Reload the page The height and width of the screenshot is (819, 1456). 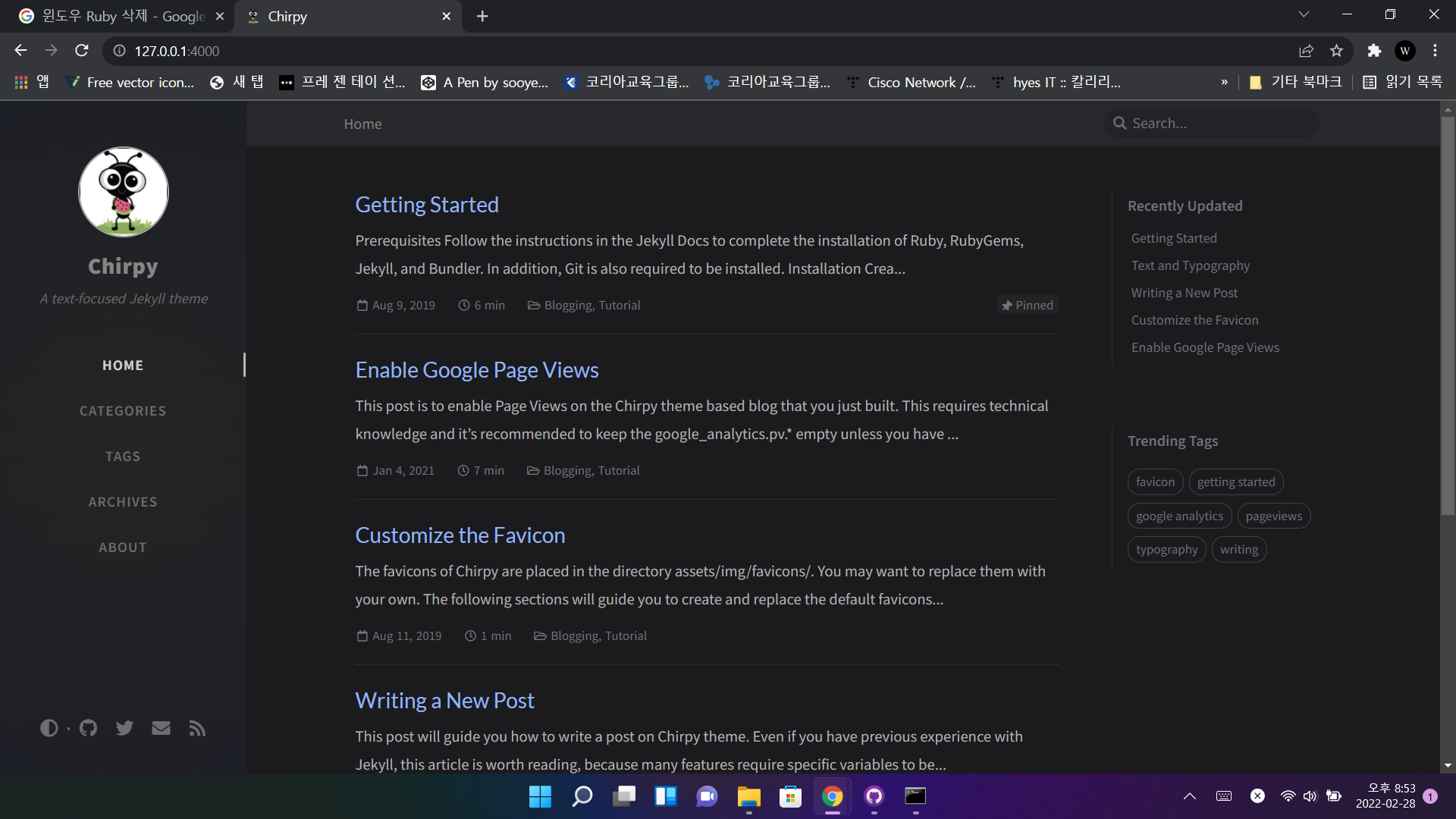(x=82, y=51)
